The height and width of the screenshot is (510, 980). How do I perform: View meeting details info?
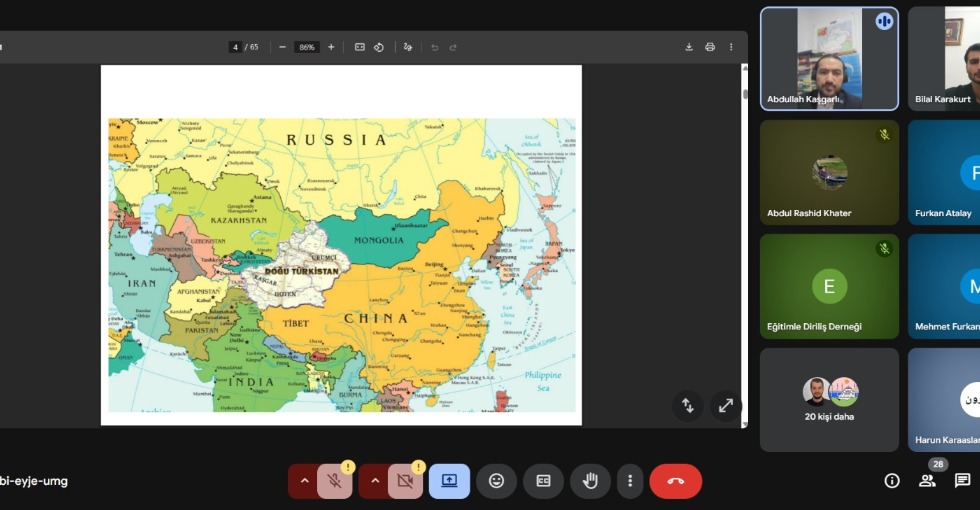tap(892, 481)
